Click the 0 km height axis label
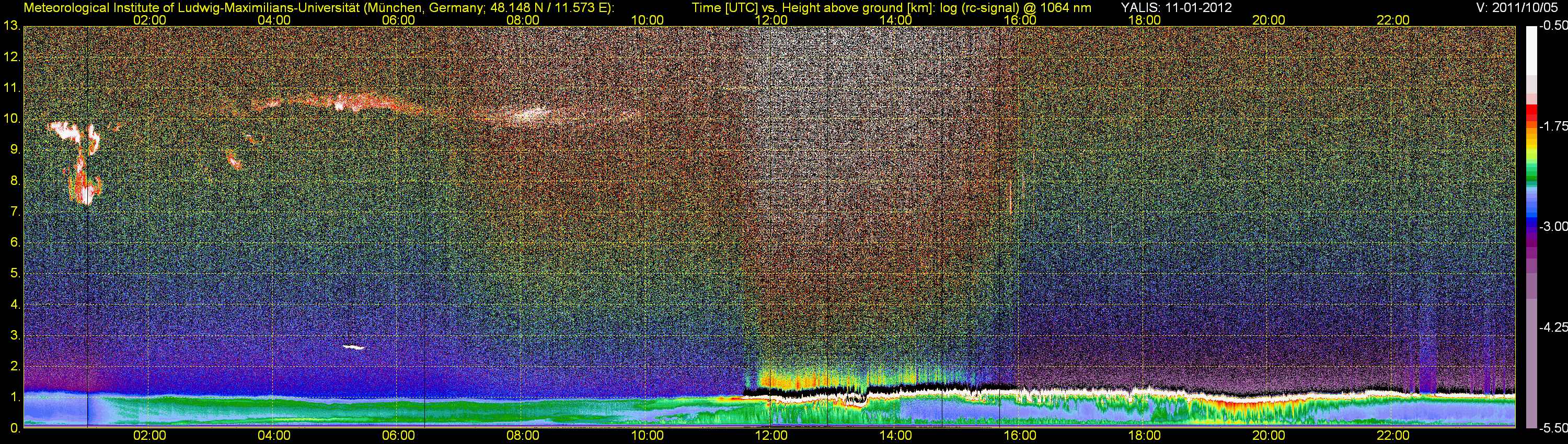Screen dimensions: 1568x444 15,429
